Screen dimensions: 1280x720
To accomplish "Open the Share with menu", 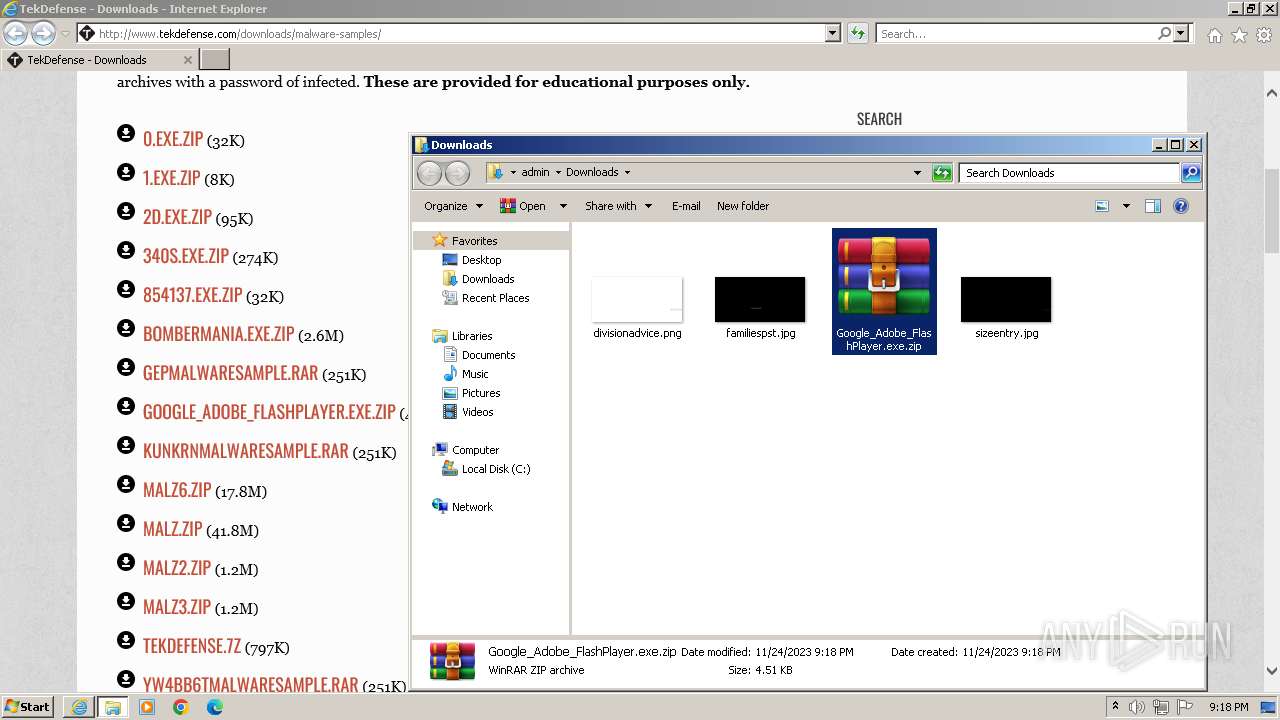I will coord(618,206).
